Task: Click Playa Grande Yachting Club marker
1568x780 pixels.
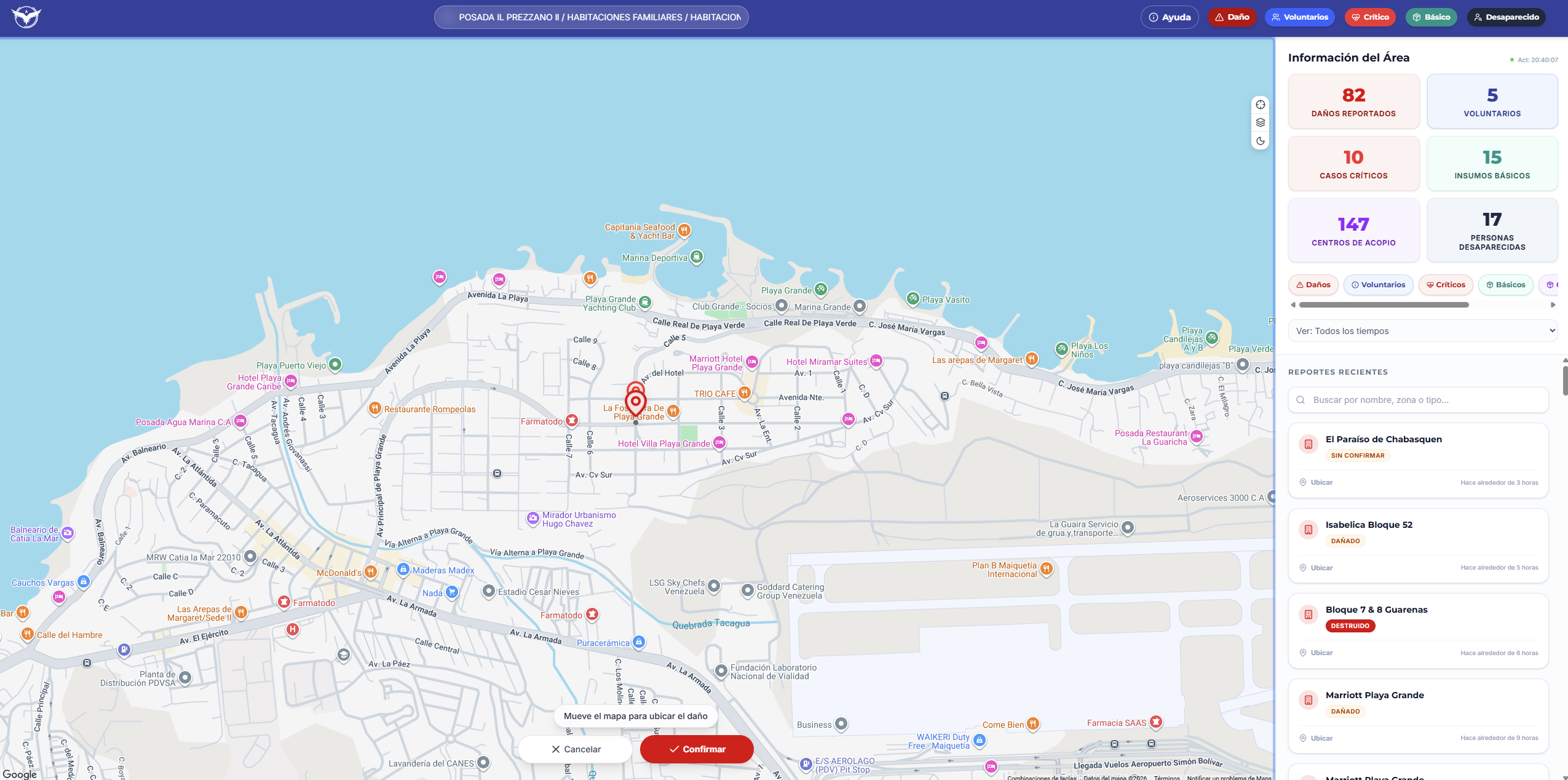Action: click(x=645, y=302)
